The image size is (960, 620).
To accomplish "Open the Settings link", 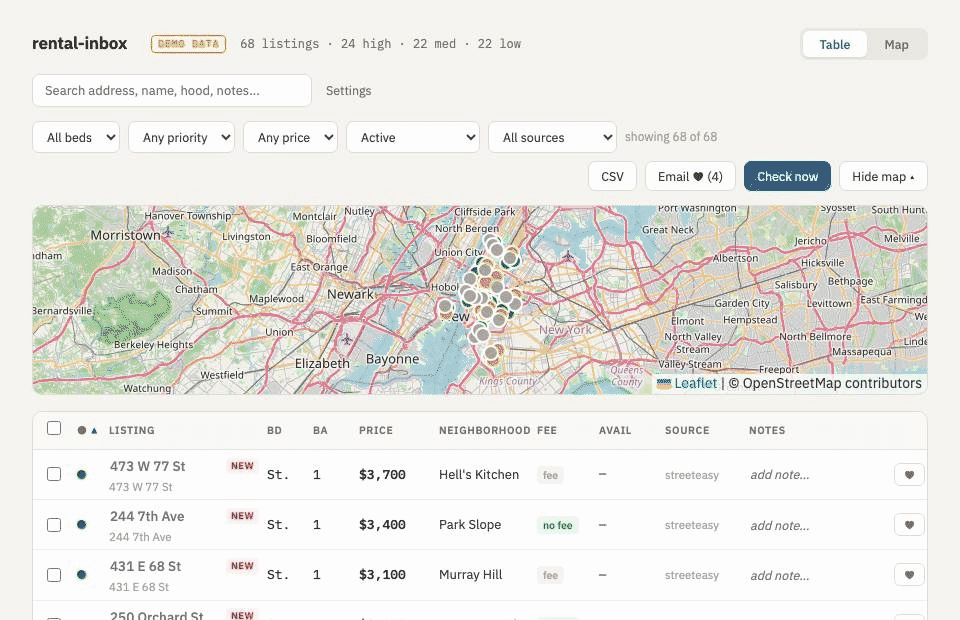I will click(348, 91).
